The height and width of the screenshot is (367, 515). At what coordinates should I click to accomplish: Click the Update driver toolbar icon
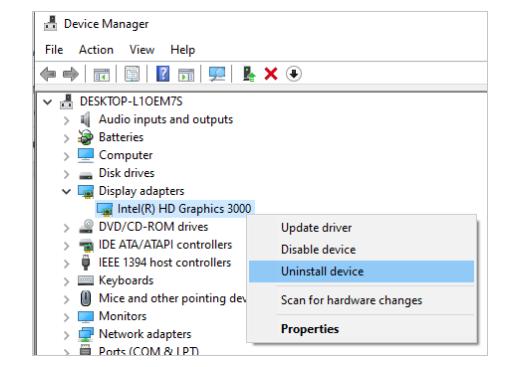point(249,74)
